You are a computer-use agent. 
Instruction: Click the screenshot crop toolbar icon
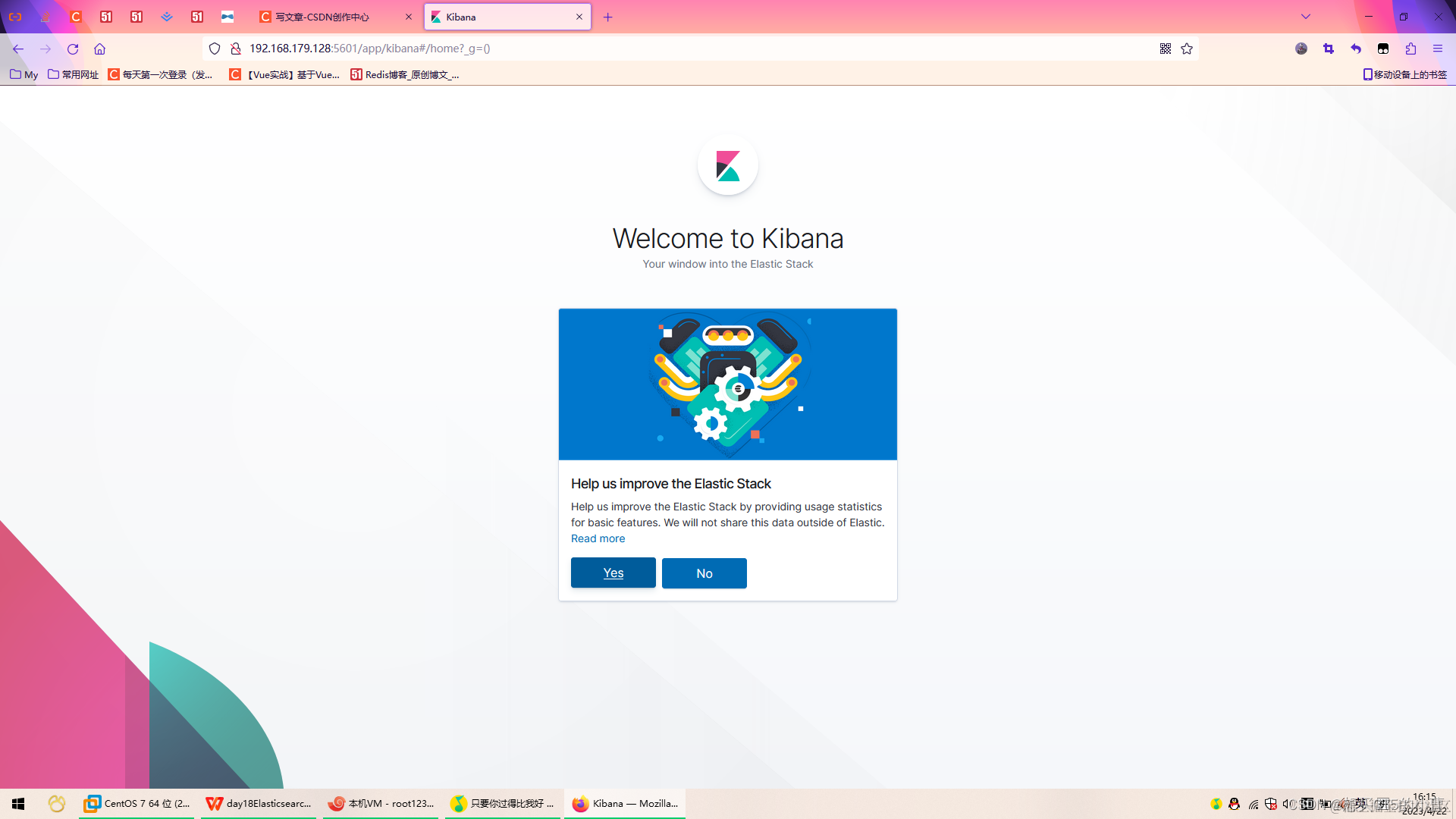click(1329, 49)
